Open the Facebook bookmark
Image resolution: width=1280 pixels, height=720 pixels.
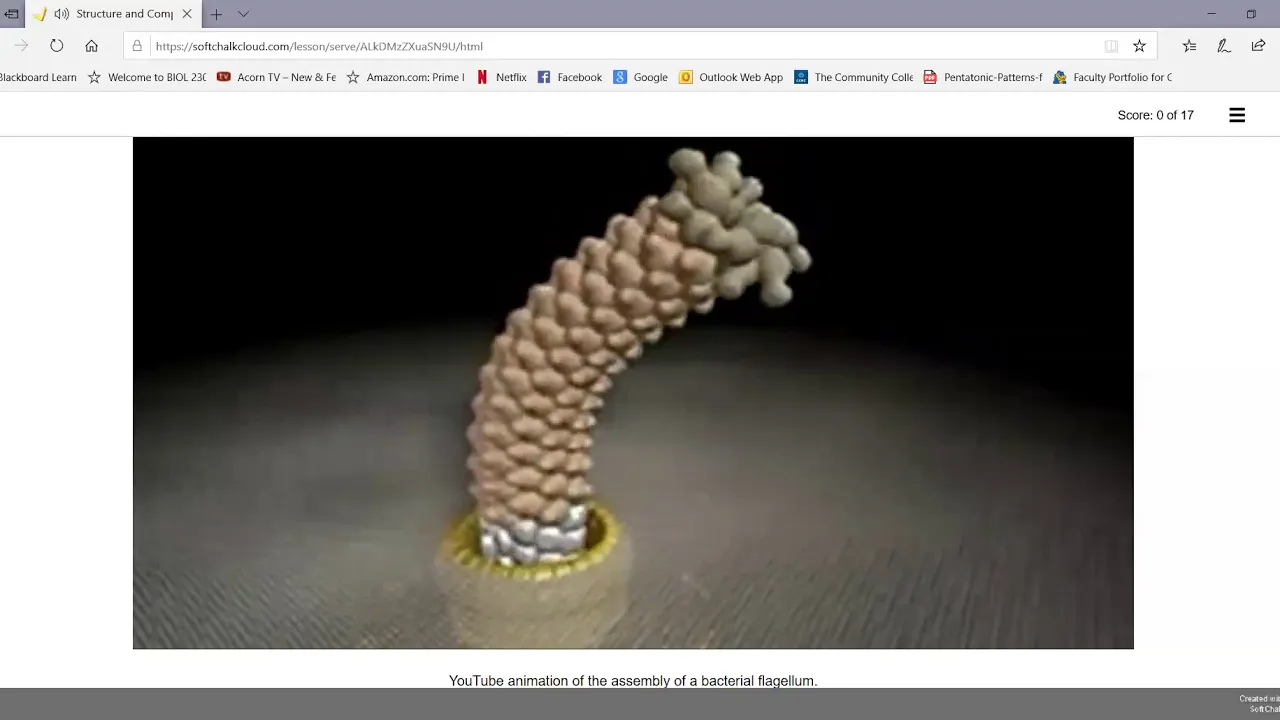point(570,77)
